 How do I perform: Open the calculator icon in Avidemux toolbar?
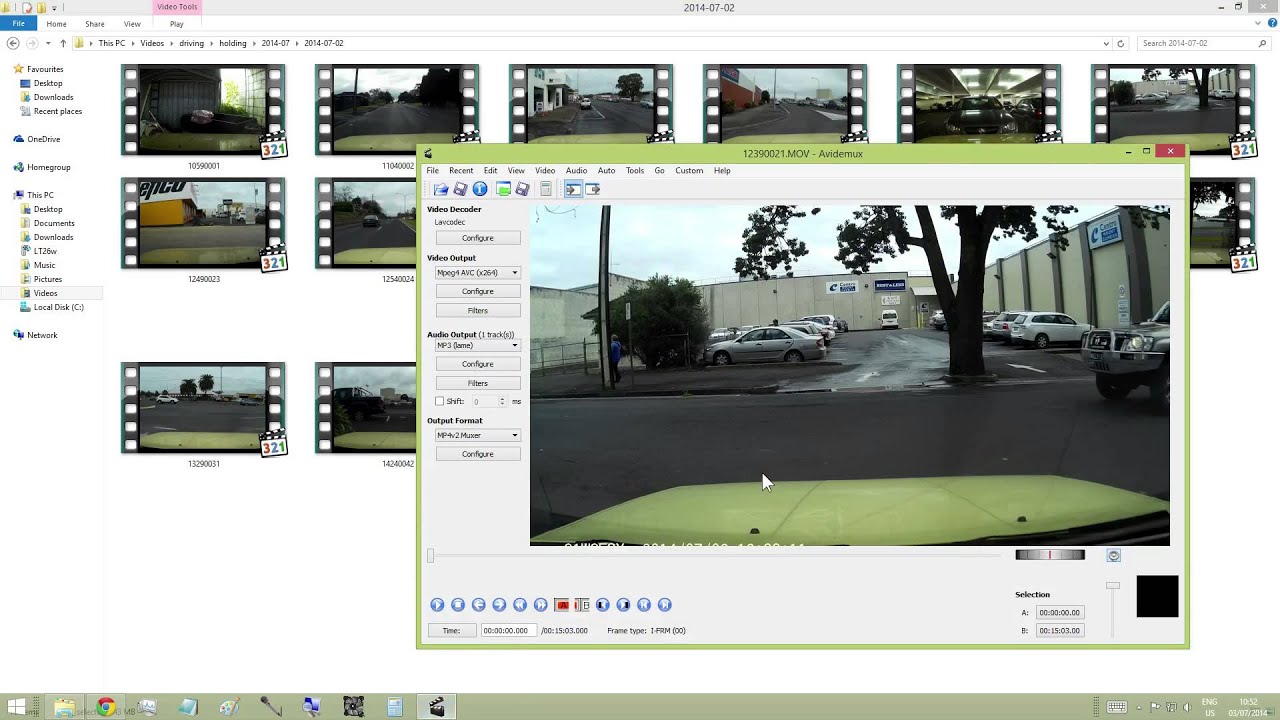click(546, 189)
